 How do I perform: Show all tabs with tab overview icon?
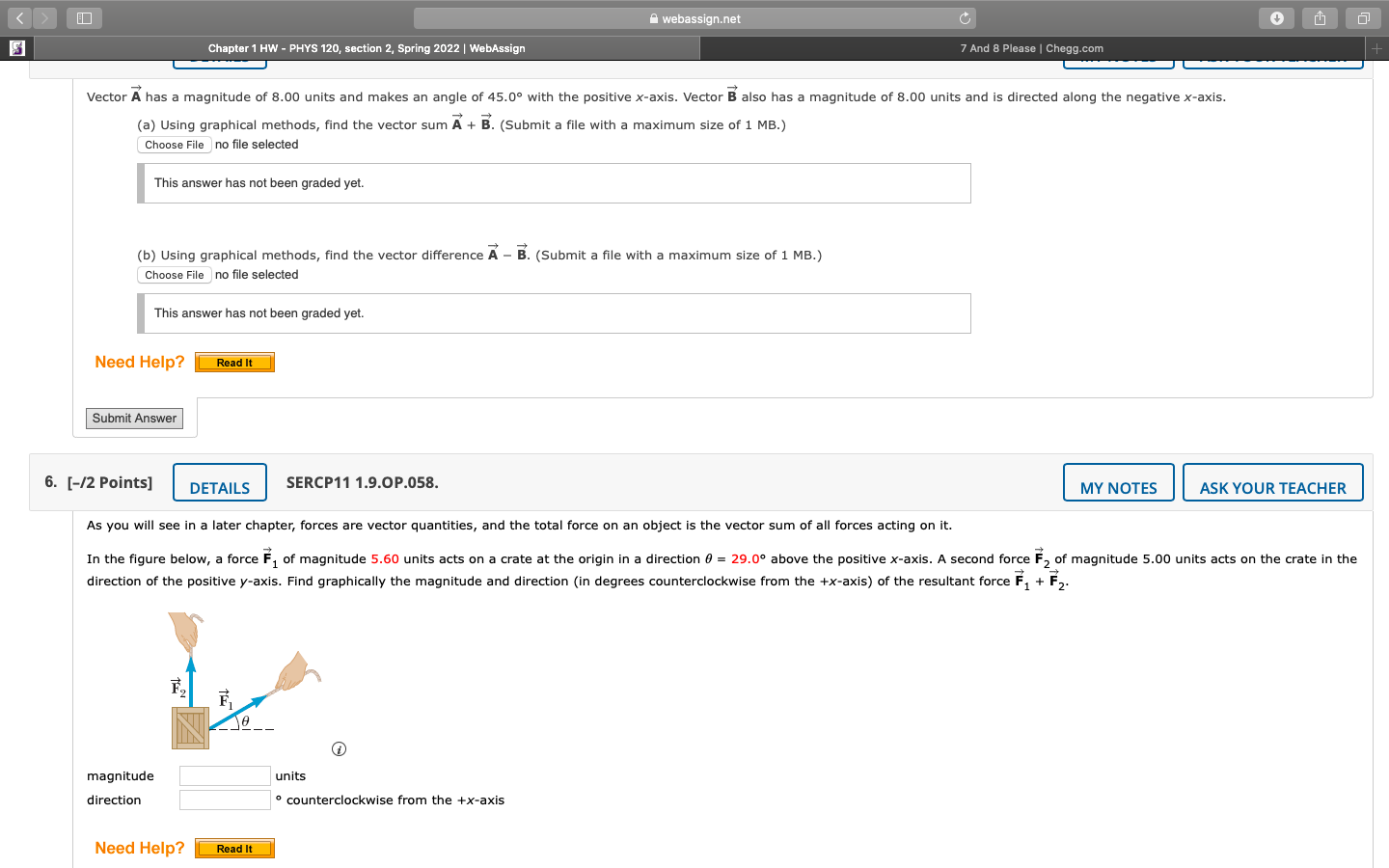(1362, 17)
